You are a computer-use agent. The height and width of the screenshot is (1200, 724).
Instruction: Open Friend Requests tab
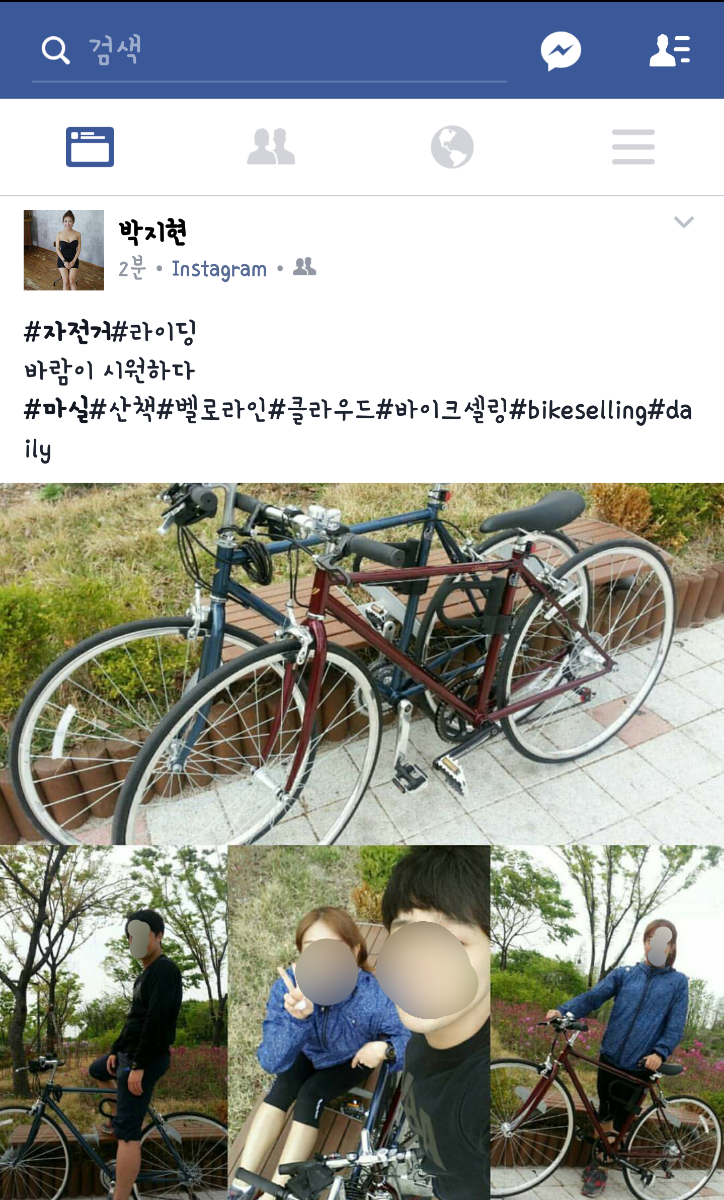(x=271, y=147)
